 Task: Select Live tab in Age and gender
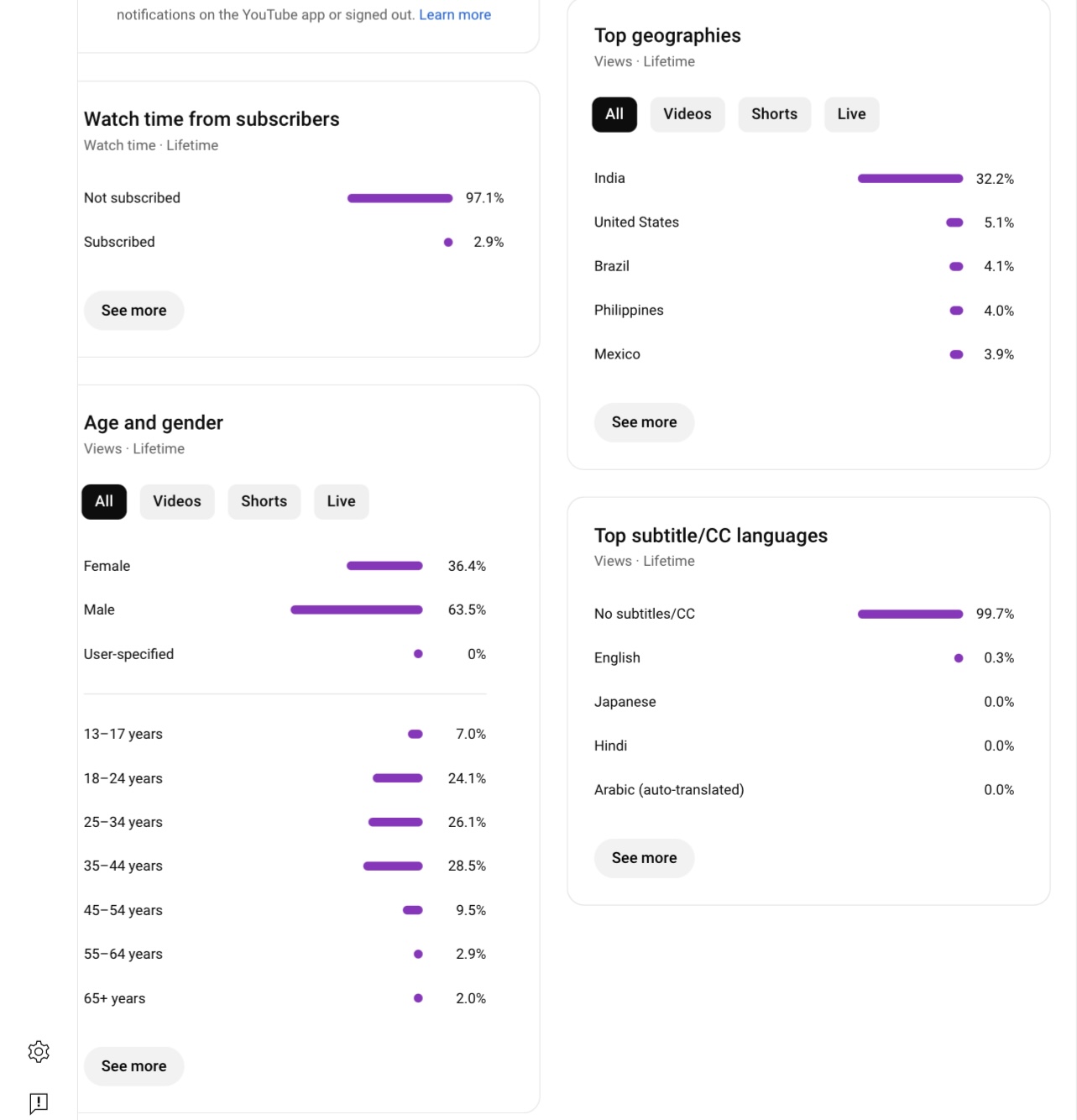click(x=341, y=501)
